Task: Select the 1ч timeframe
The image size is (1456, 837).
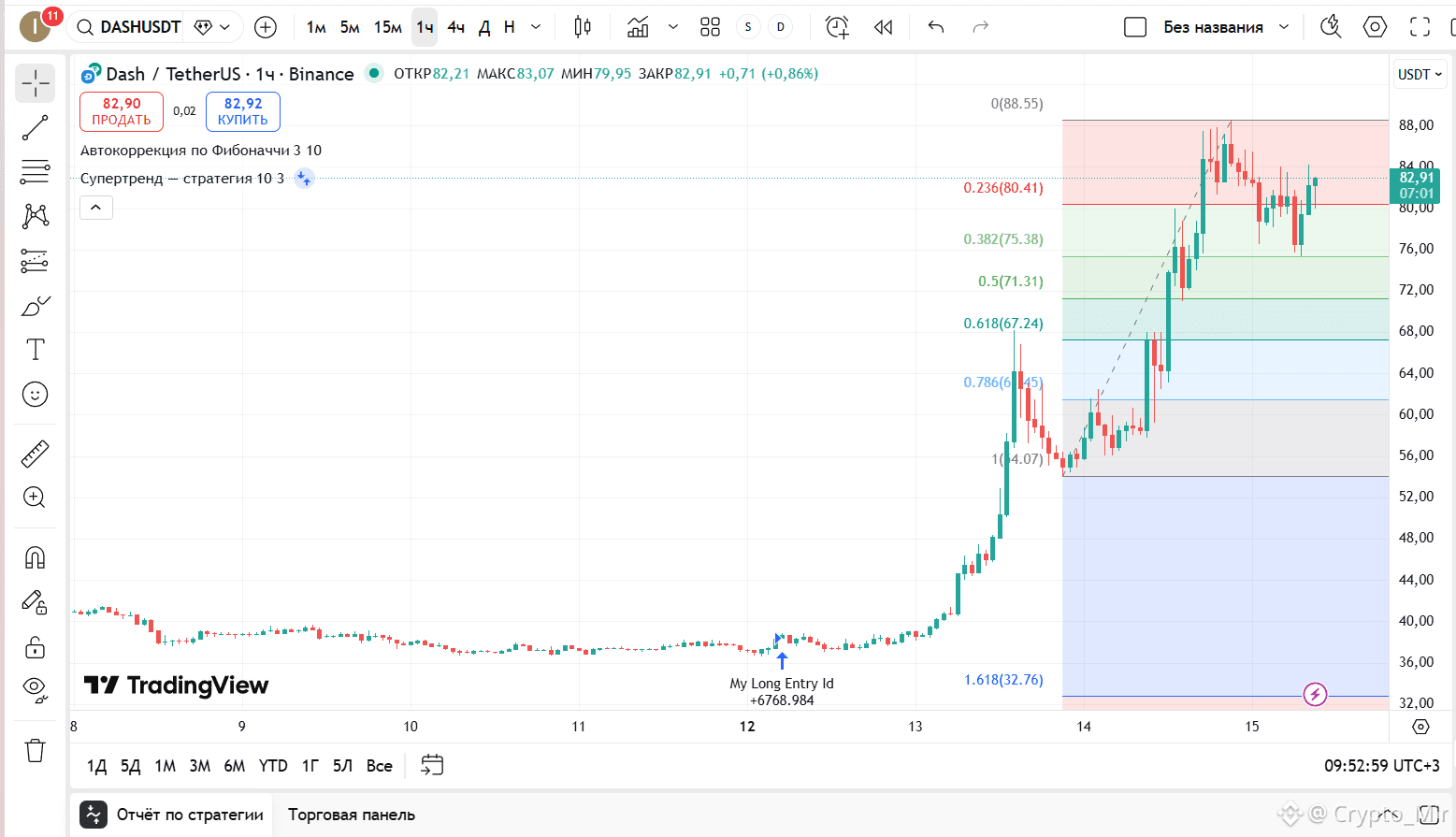Action: click(x=425, y=27)
